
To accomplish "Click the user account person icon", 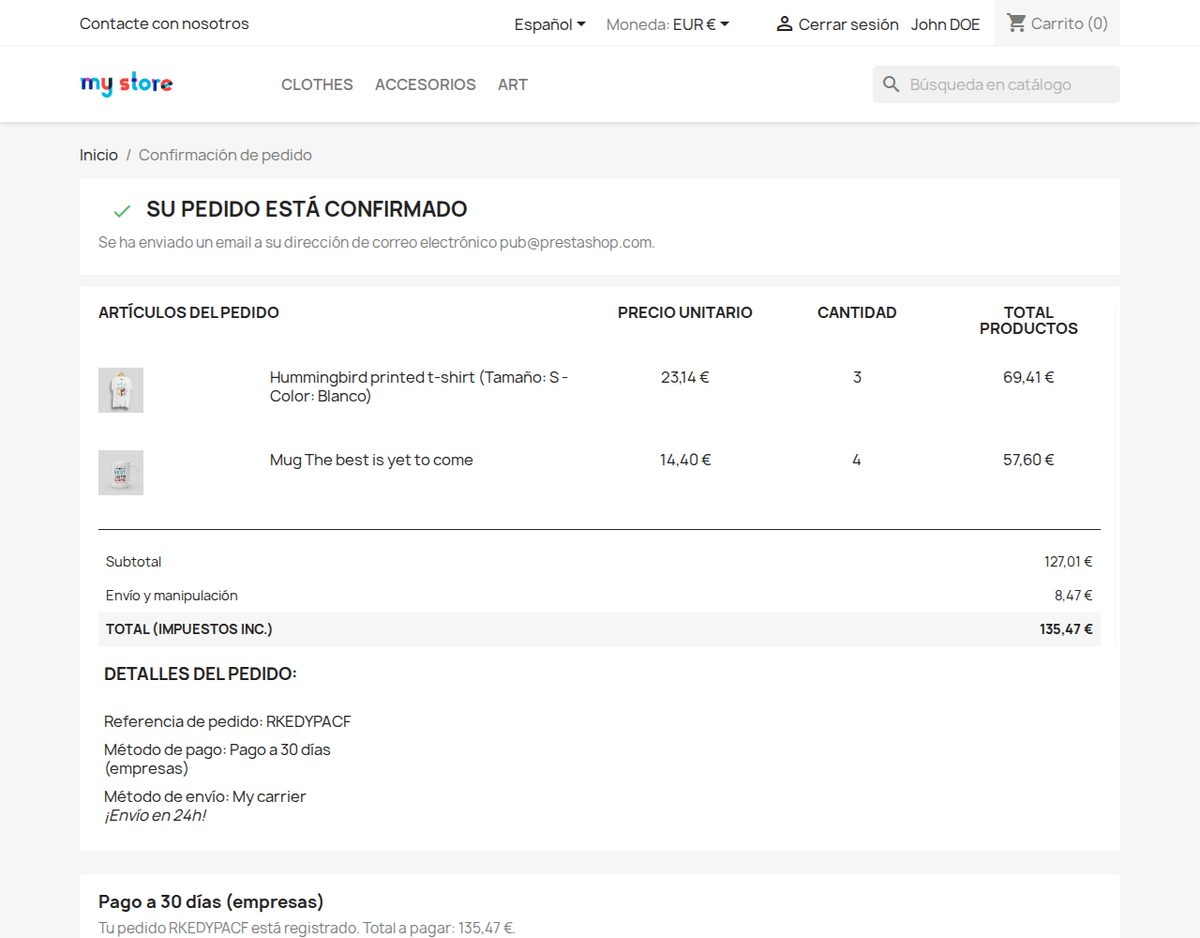I will pos(784,23).
